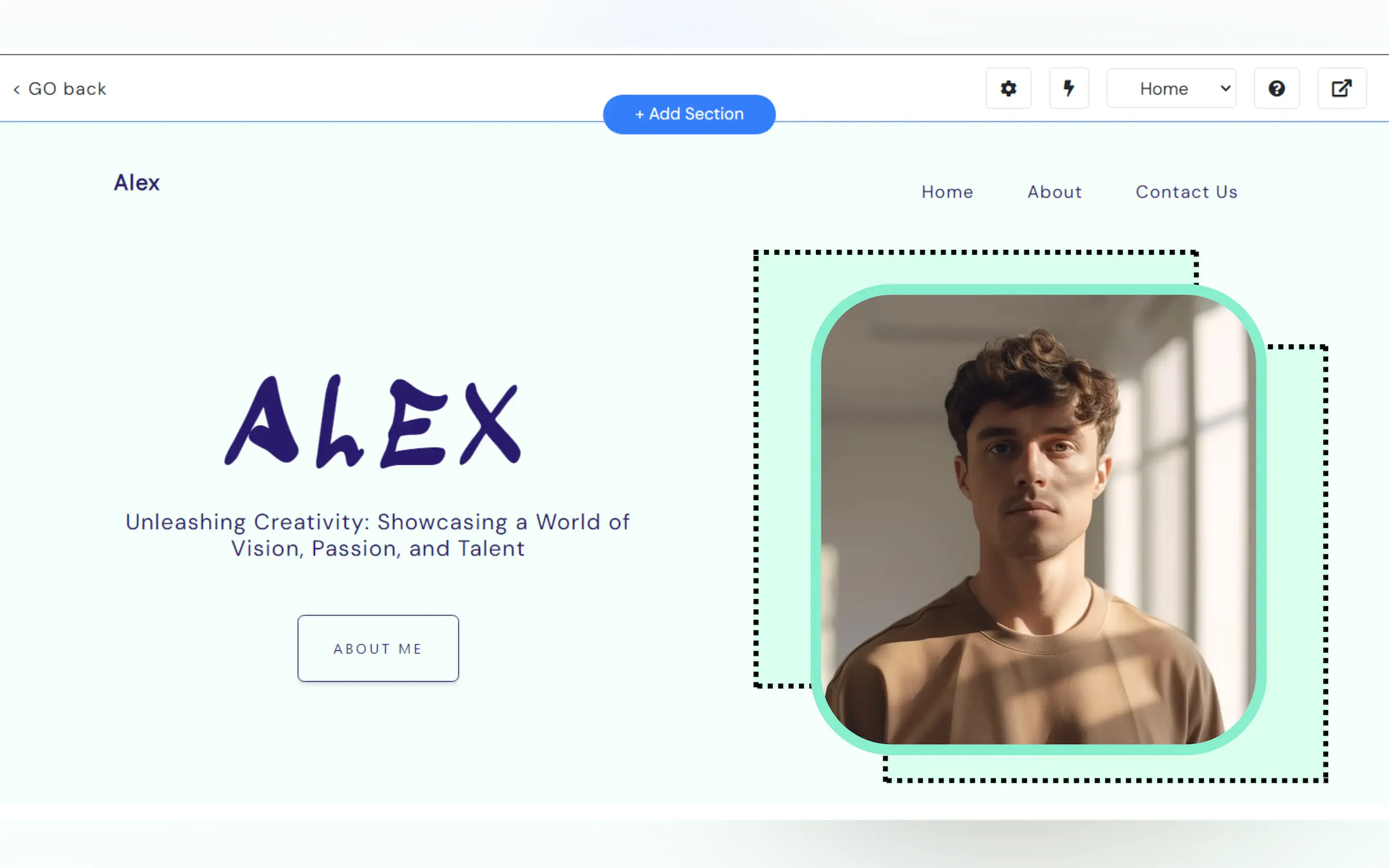
Task: Open help via question mark icon
Action: 1276,89
